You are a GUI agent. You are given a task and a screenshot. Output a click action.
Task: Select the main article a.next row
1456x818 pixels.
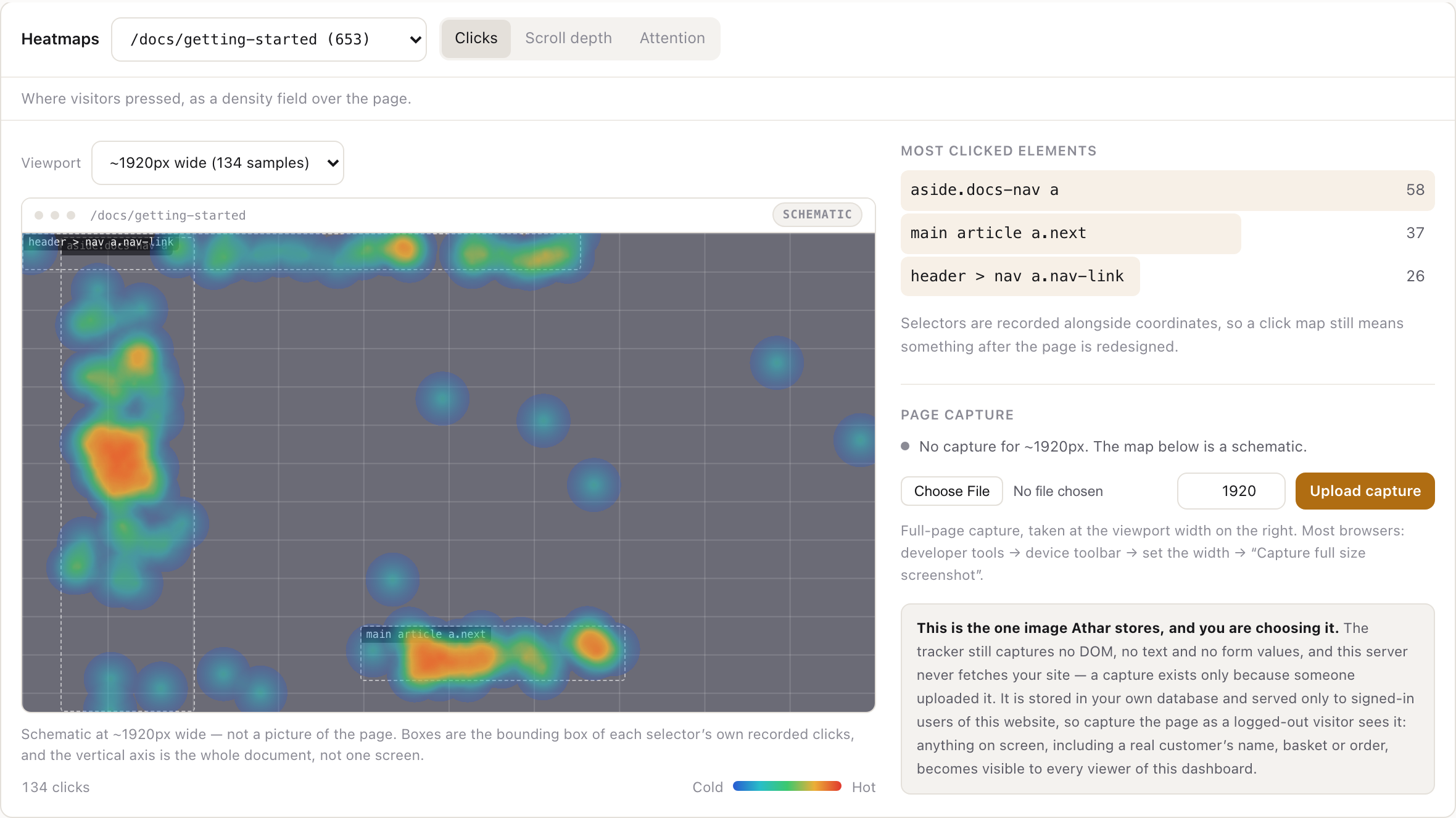[1167, 233]
